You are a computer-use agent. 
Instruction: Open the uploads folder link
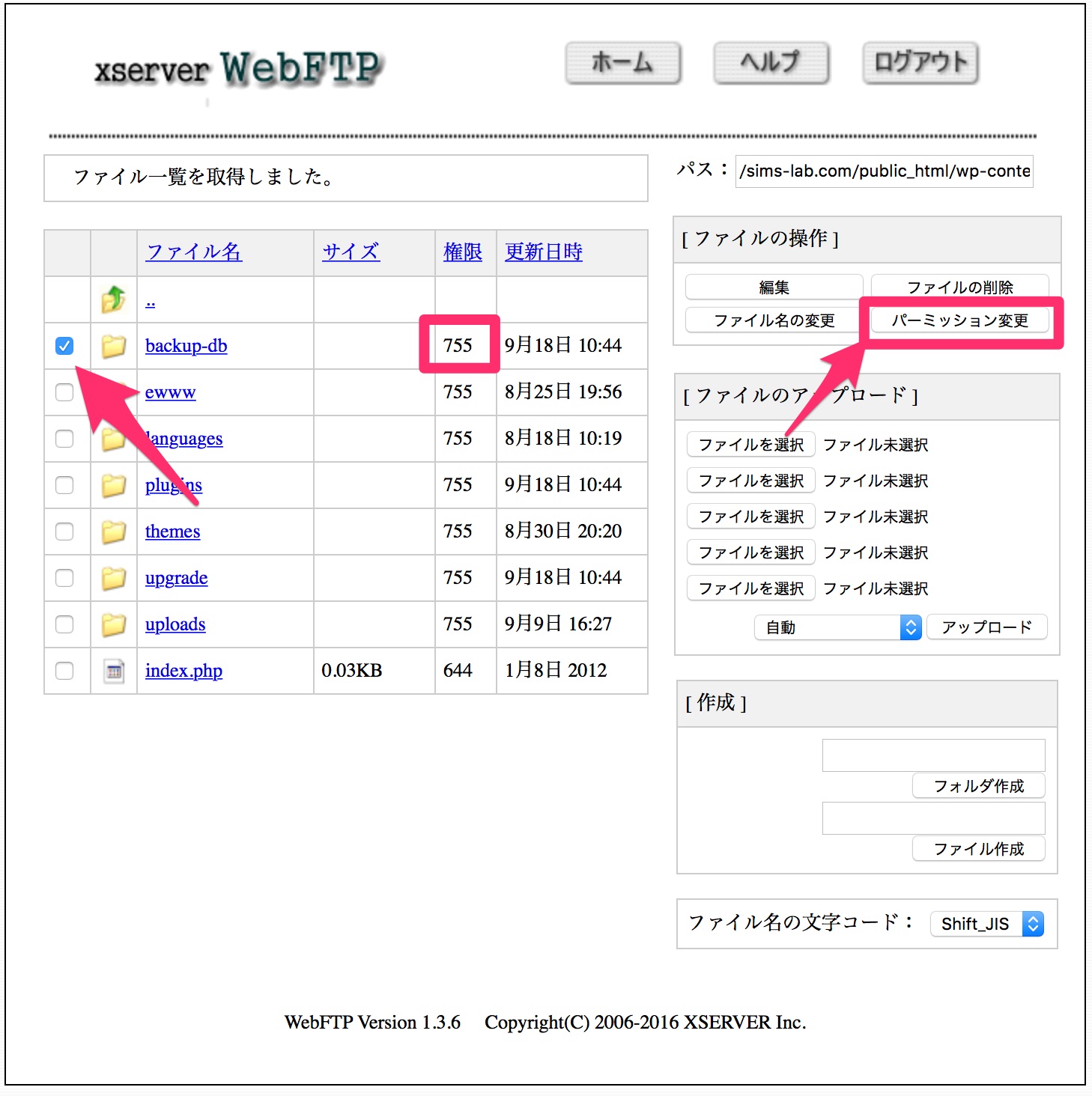175,624
